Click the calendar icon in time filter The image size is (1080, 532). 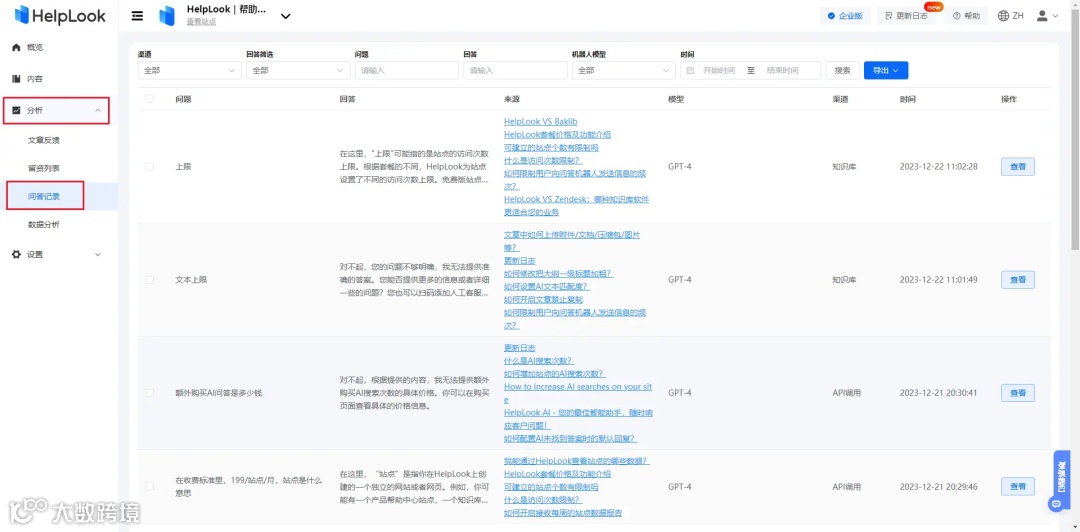(690, 70)
